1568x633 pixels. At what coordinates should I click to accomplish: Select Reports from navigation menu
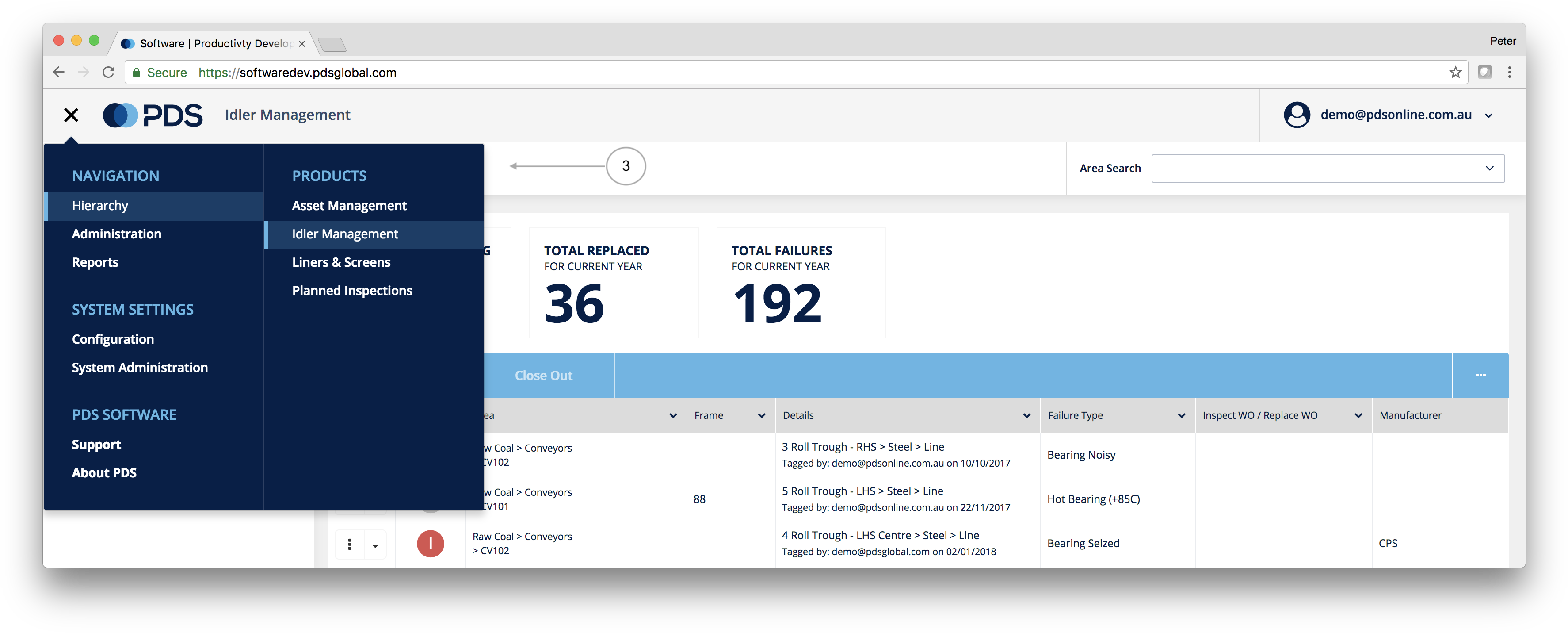(x=95, y=262)
